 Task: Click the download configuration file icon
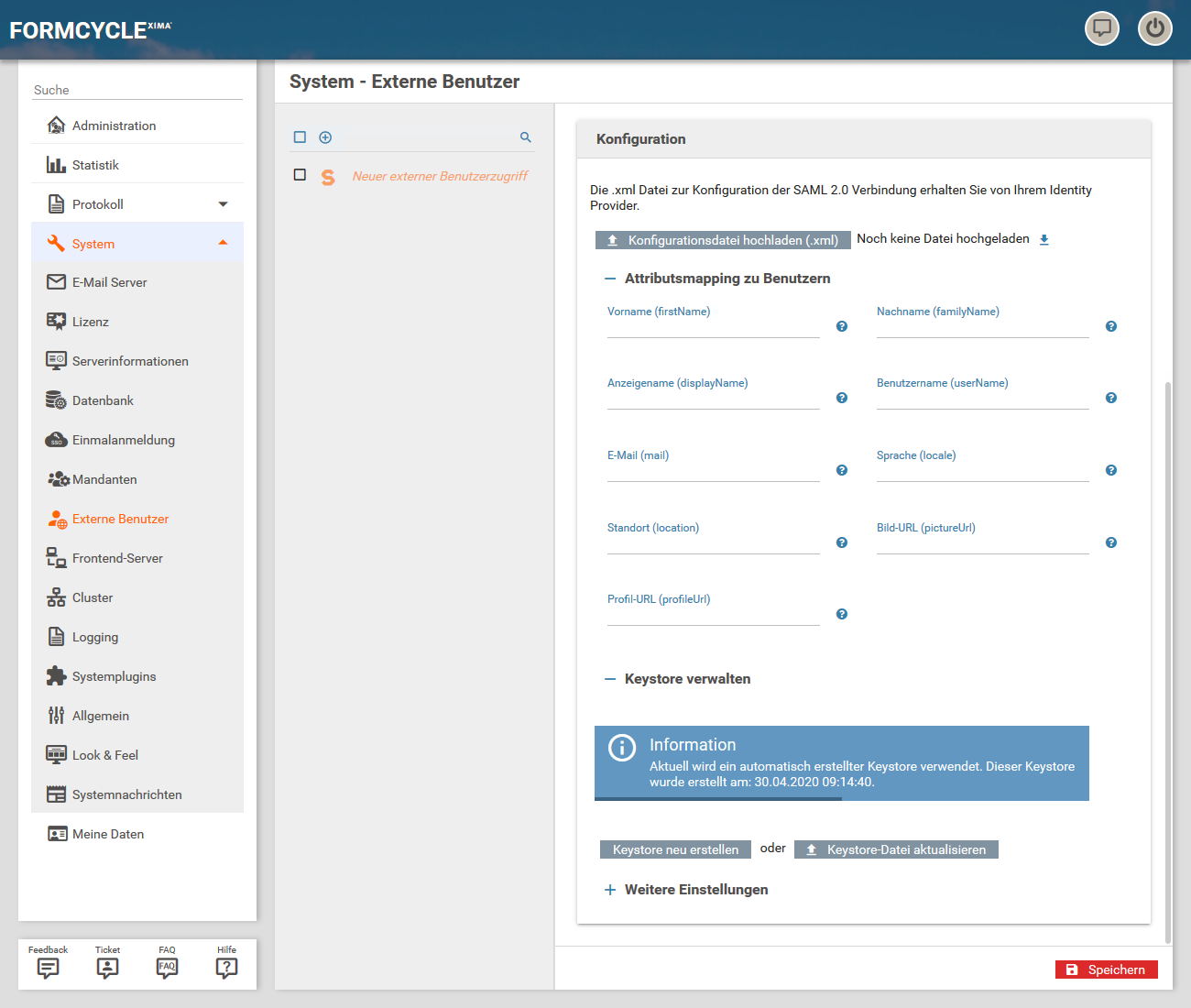tap(1043, 240)
